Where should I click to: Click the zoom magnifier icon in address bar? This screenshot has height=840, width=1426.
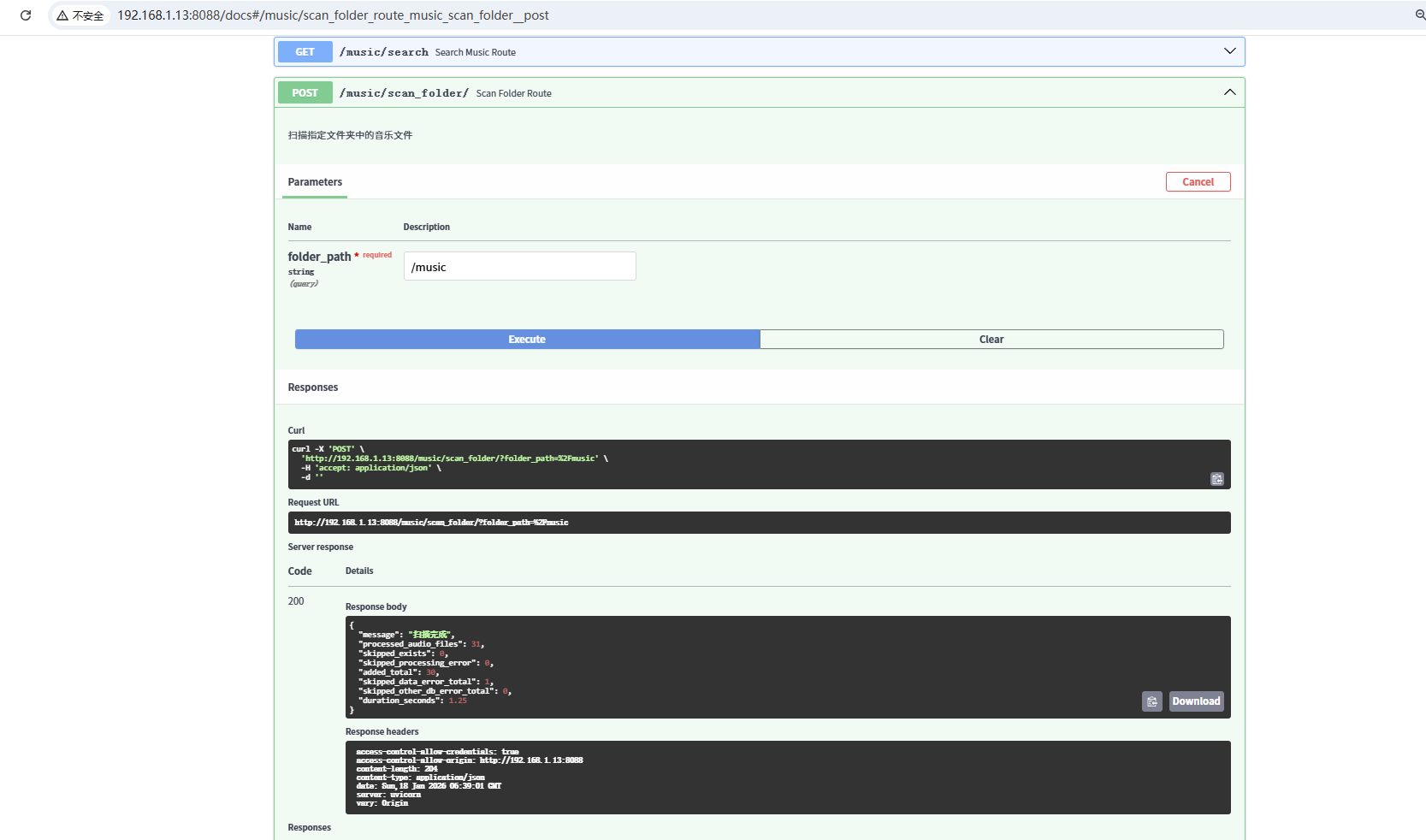click(1419, 15)
